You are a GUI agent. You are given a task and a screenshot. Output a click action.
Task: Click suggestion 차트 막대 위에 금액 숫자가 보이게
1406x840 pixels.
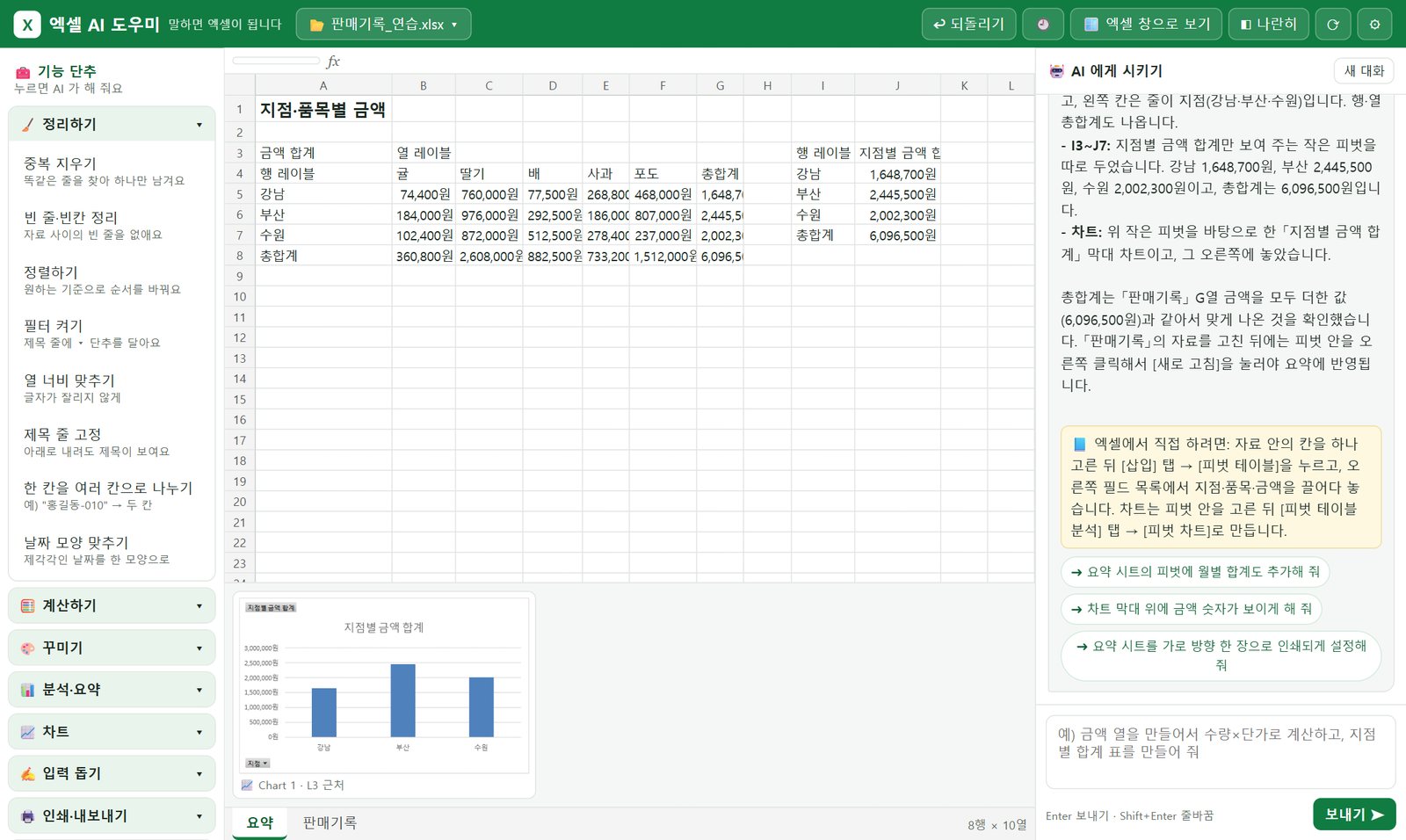pyautogui.click(x=1192, y=609)
